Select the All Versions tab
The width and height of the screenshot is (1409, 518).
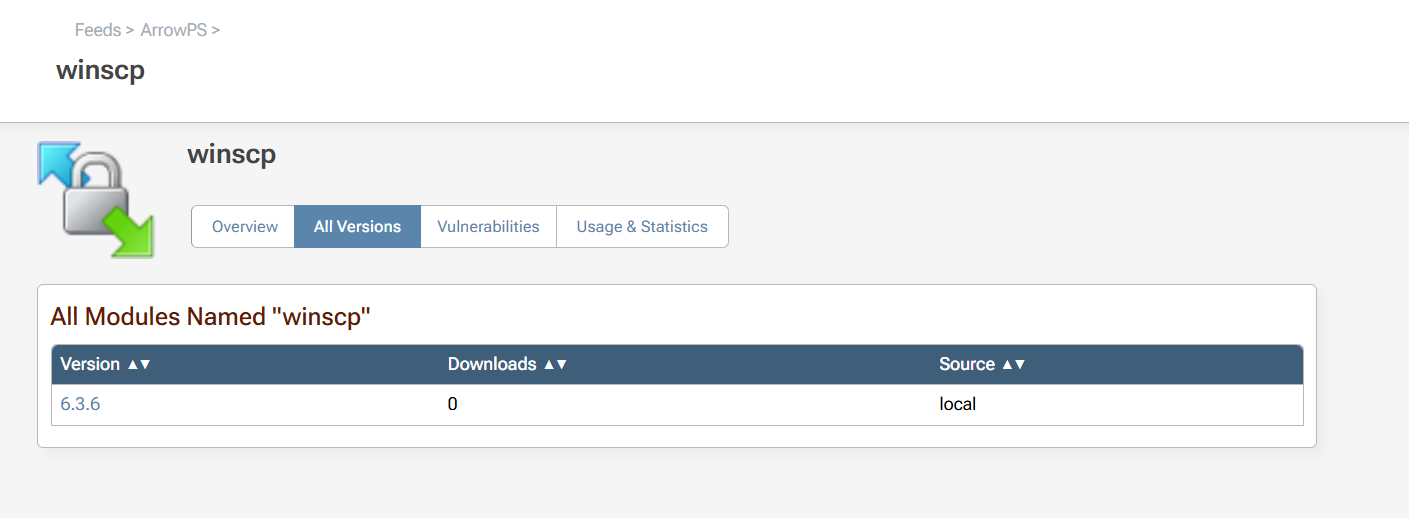click(357, 227)
